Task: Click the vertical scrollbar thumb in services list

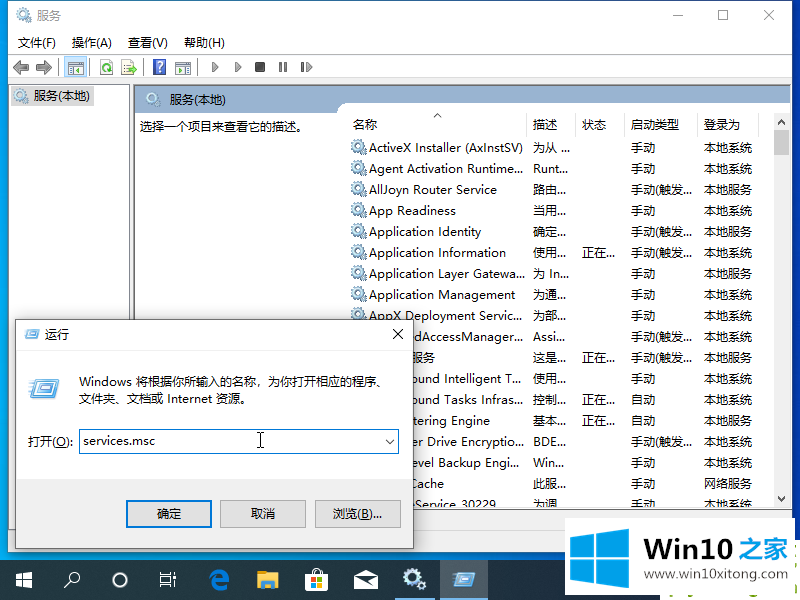Action: click(781, 142)
